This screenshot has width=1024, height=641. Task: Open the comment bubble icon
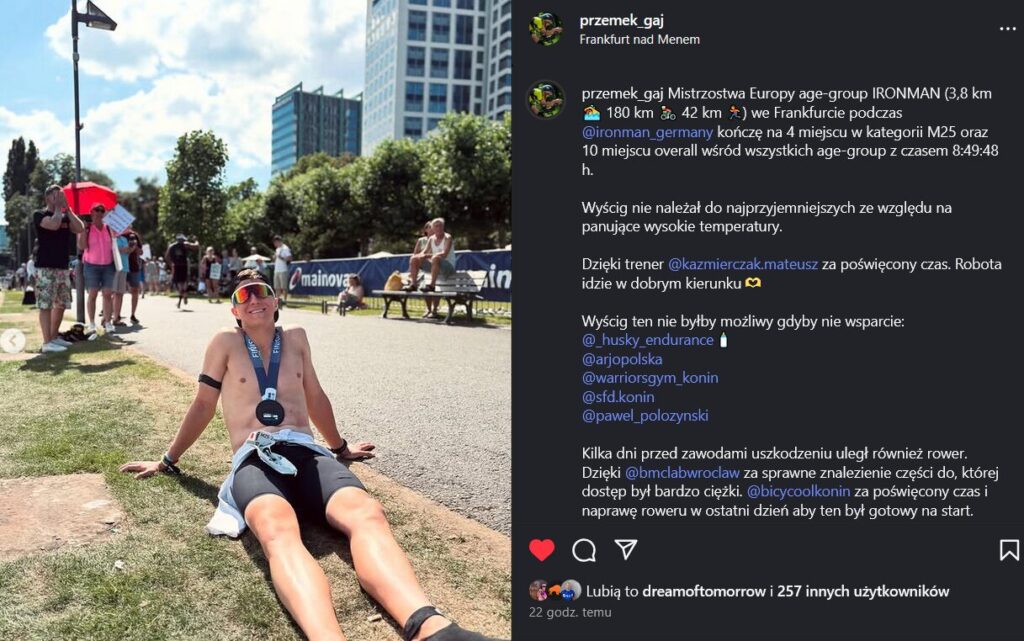(x=584, y=550)
